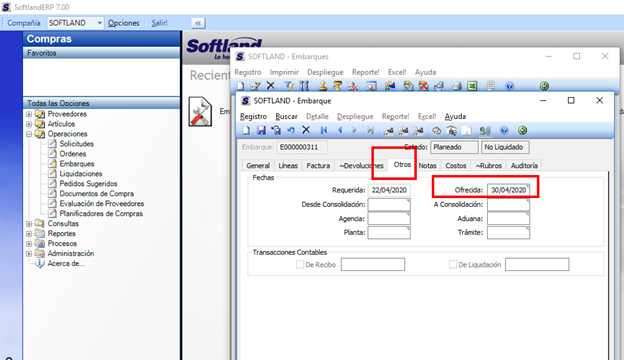Toggle the De Recibo checkbox
The height and width of the screenshot is (360, 624).
pos(300,265)
